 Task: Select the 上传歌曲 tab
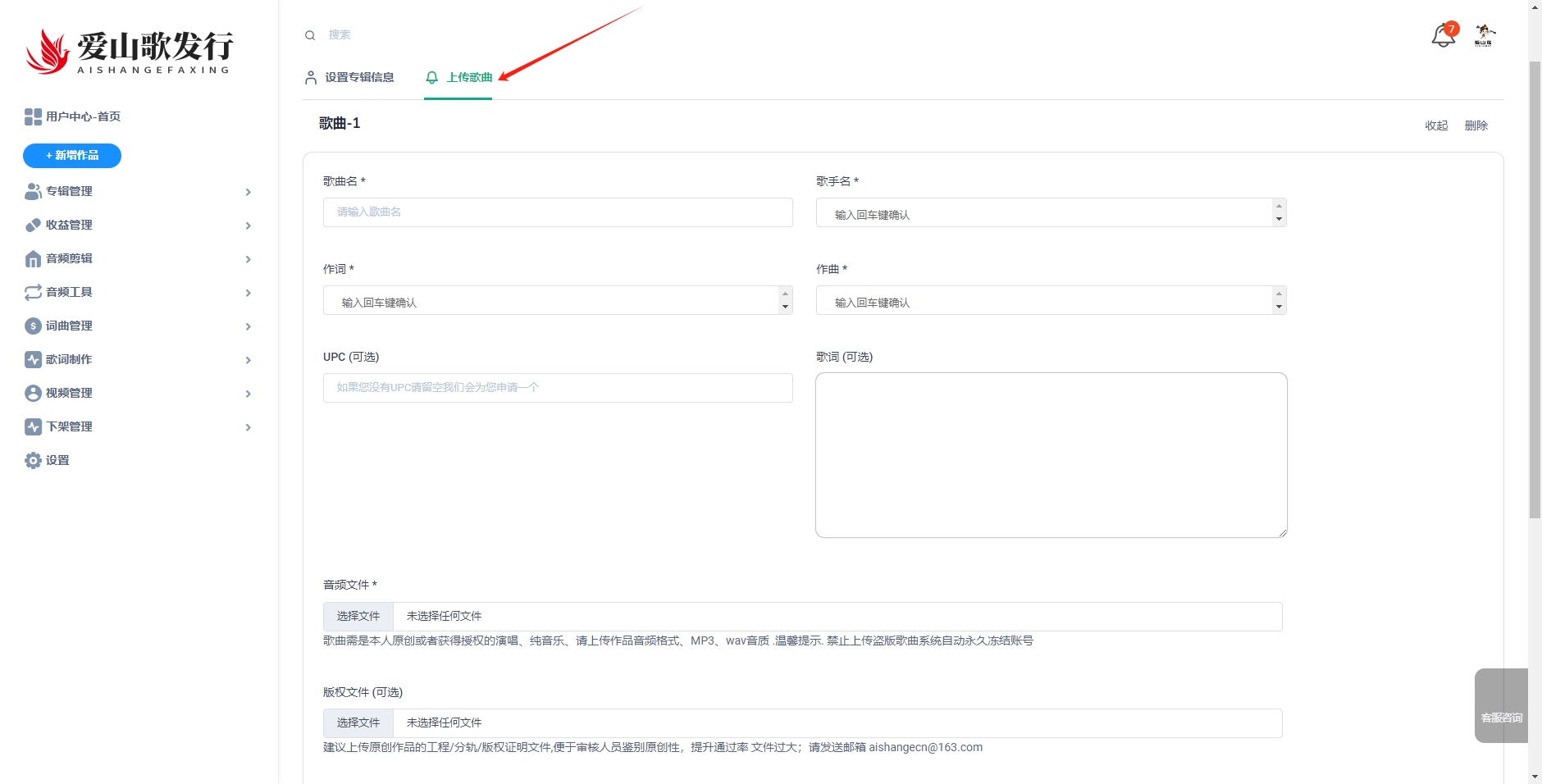click(x=459, y=77)
